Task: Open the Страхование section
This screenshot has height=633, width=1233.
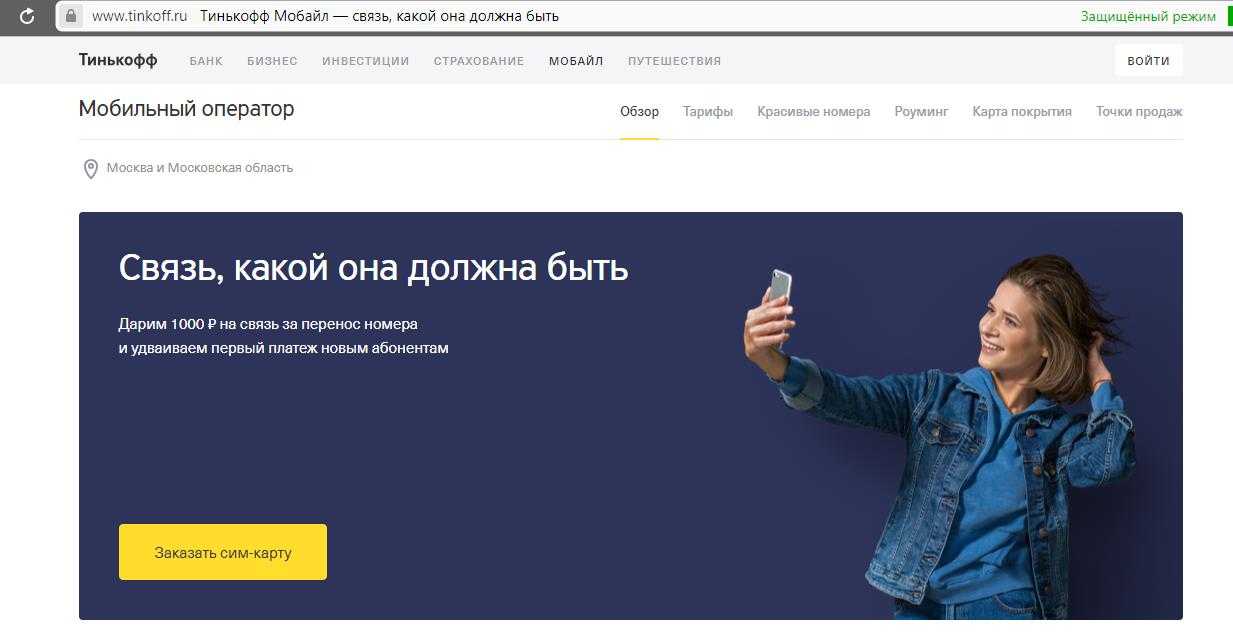Action: pos(479,61)
